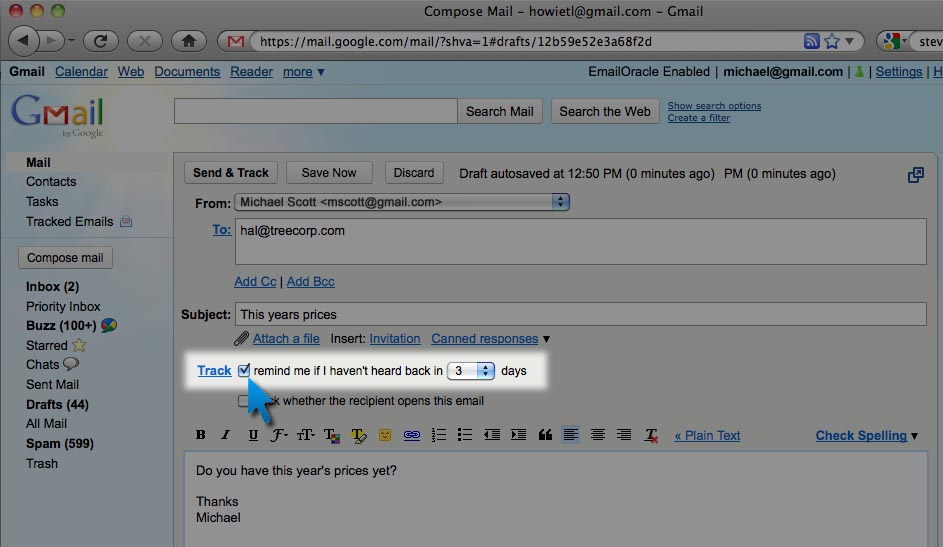The width and height of the screenshot is (943, 547).
Task: Indent more using indent icon
Action: click(518, 435)
